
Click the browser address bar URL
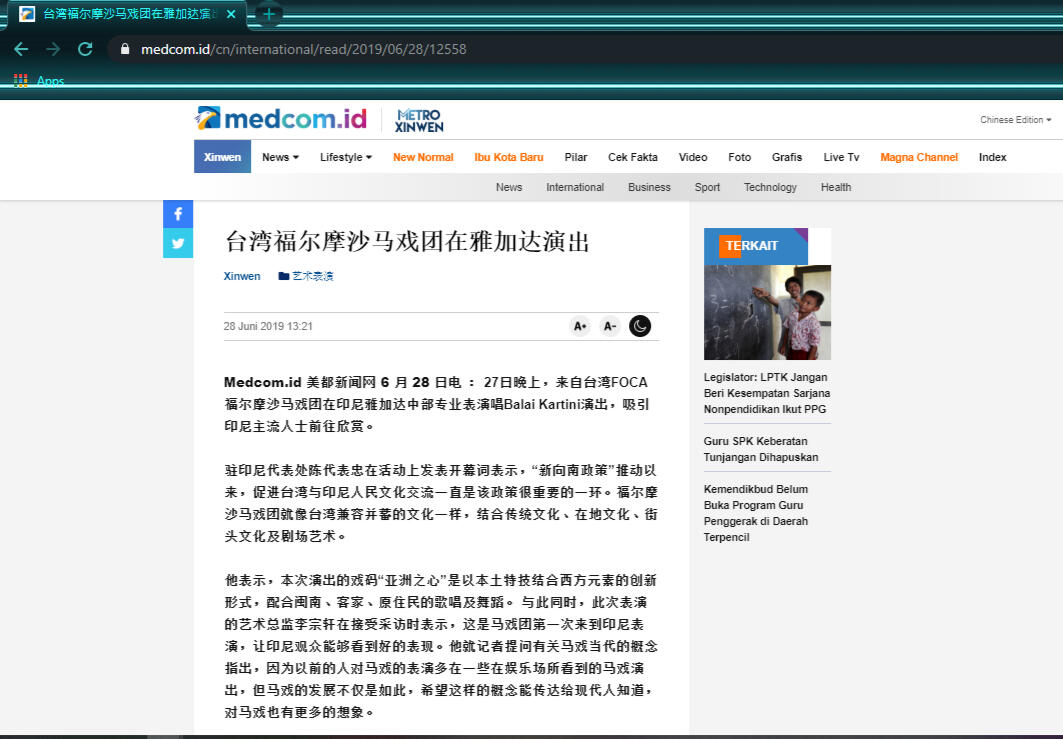[304, 49]
